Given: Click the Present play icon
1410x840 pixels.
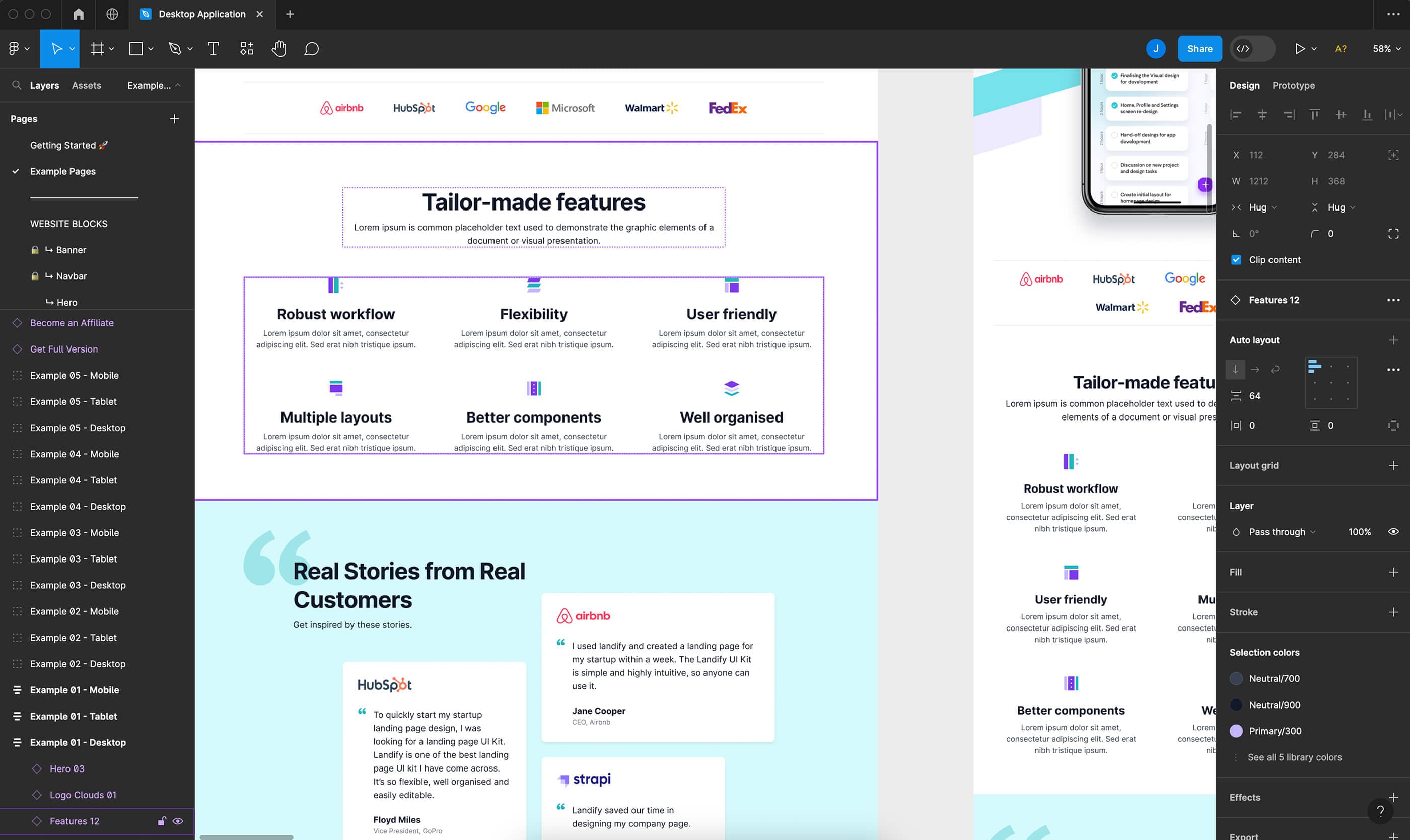Looking at the screenshot, I should tap(1299, 49).
